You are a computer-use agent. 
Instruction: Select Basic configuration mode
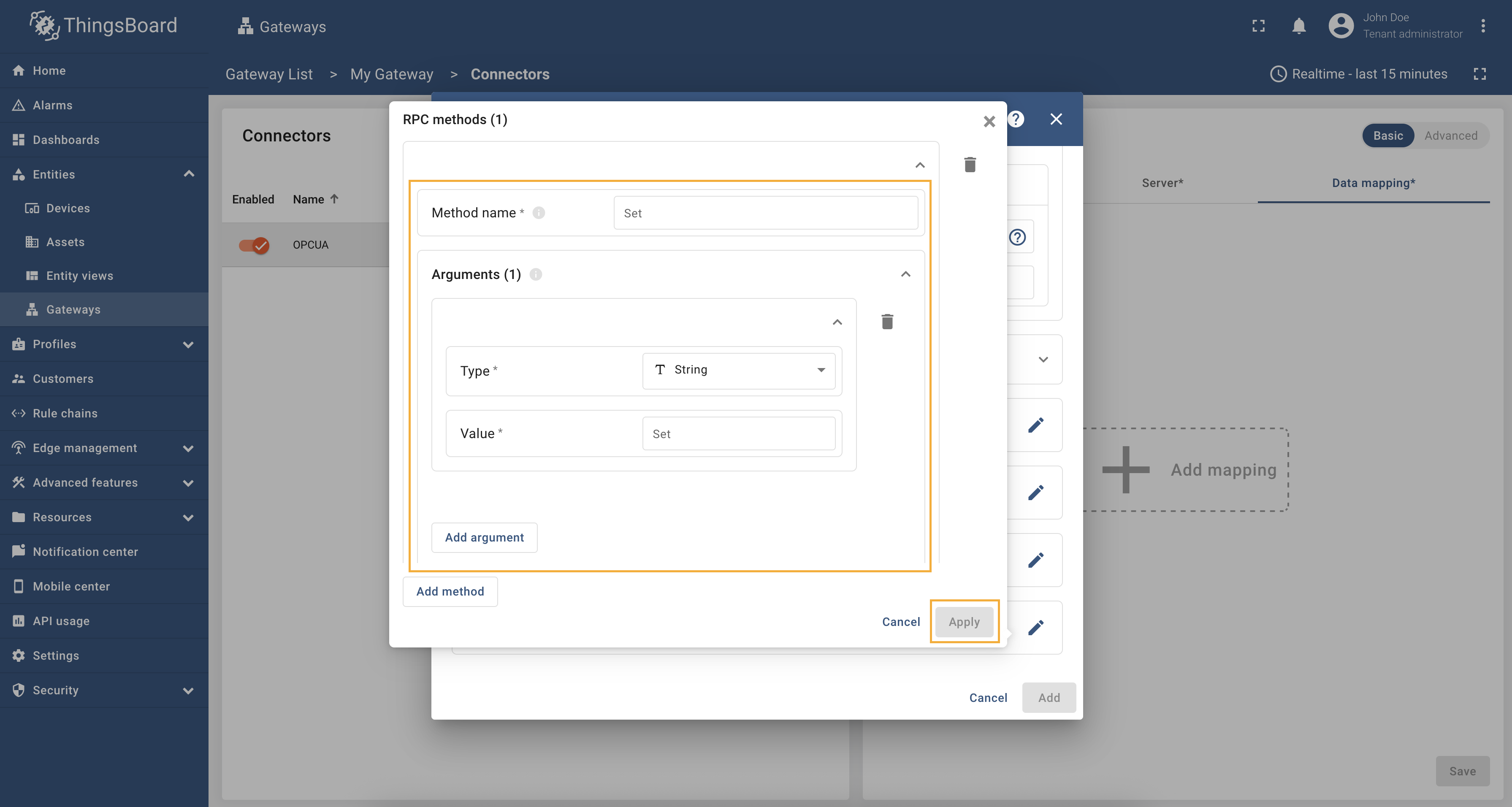(1387, 135)
